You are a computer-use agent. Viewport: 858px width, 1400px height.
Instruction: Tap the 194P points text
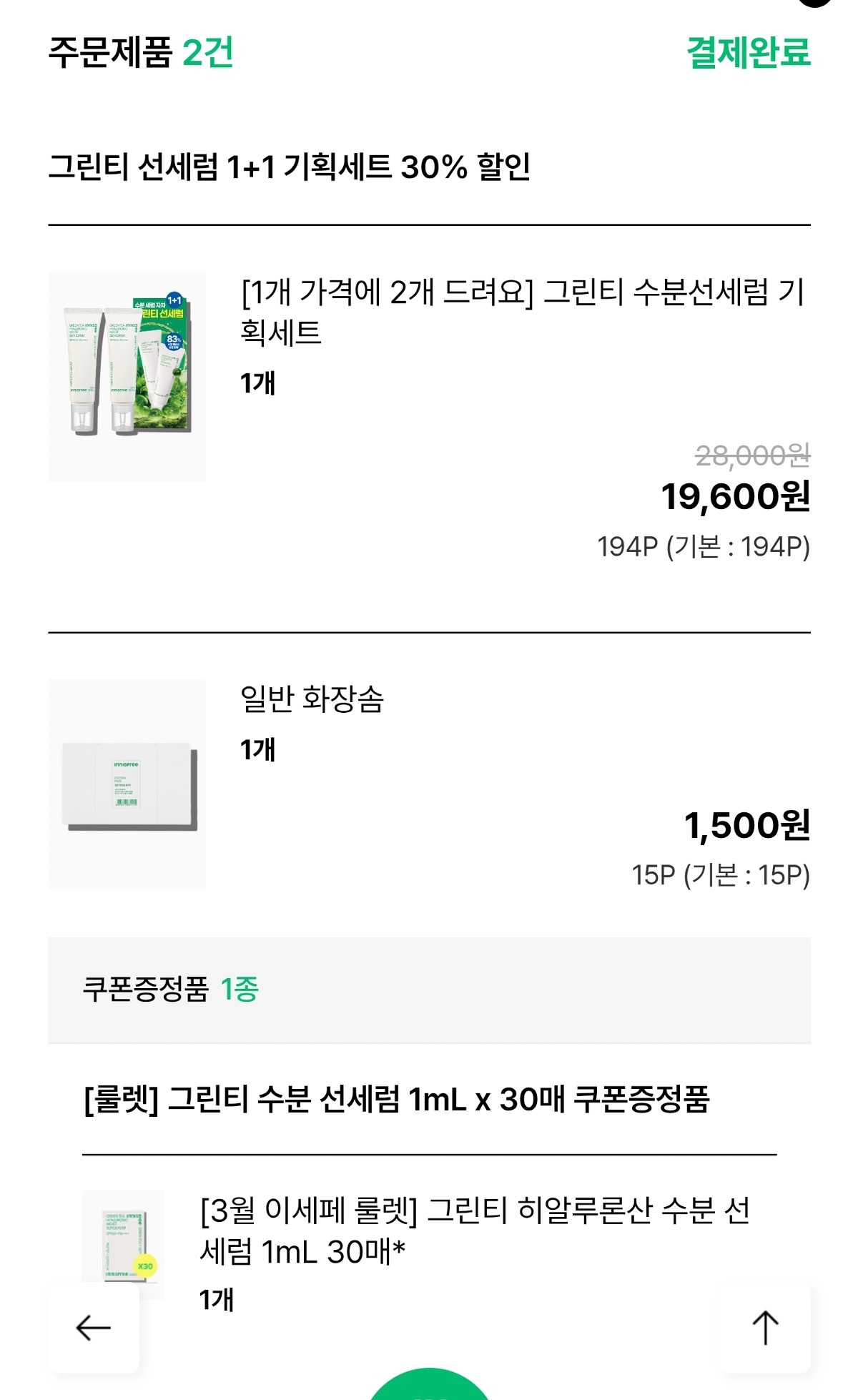coord(704,547)
